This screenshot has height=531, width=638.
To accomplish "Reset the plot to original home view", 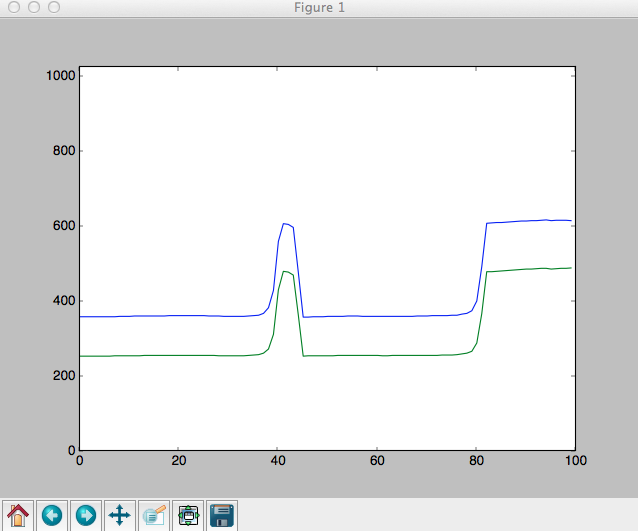I will tap(18, 515).
